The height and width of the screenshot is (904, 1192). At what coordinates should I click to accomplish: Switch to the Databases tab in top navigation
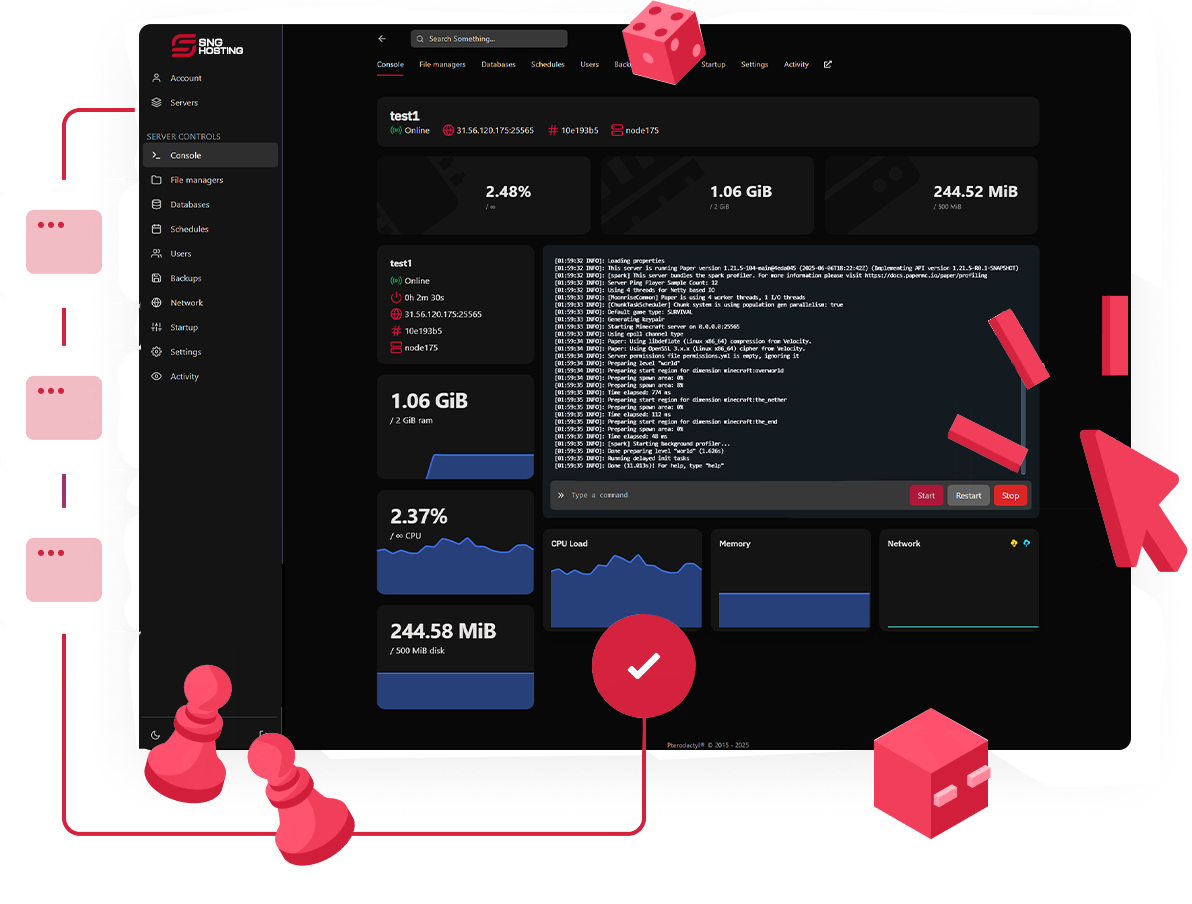498,65
